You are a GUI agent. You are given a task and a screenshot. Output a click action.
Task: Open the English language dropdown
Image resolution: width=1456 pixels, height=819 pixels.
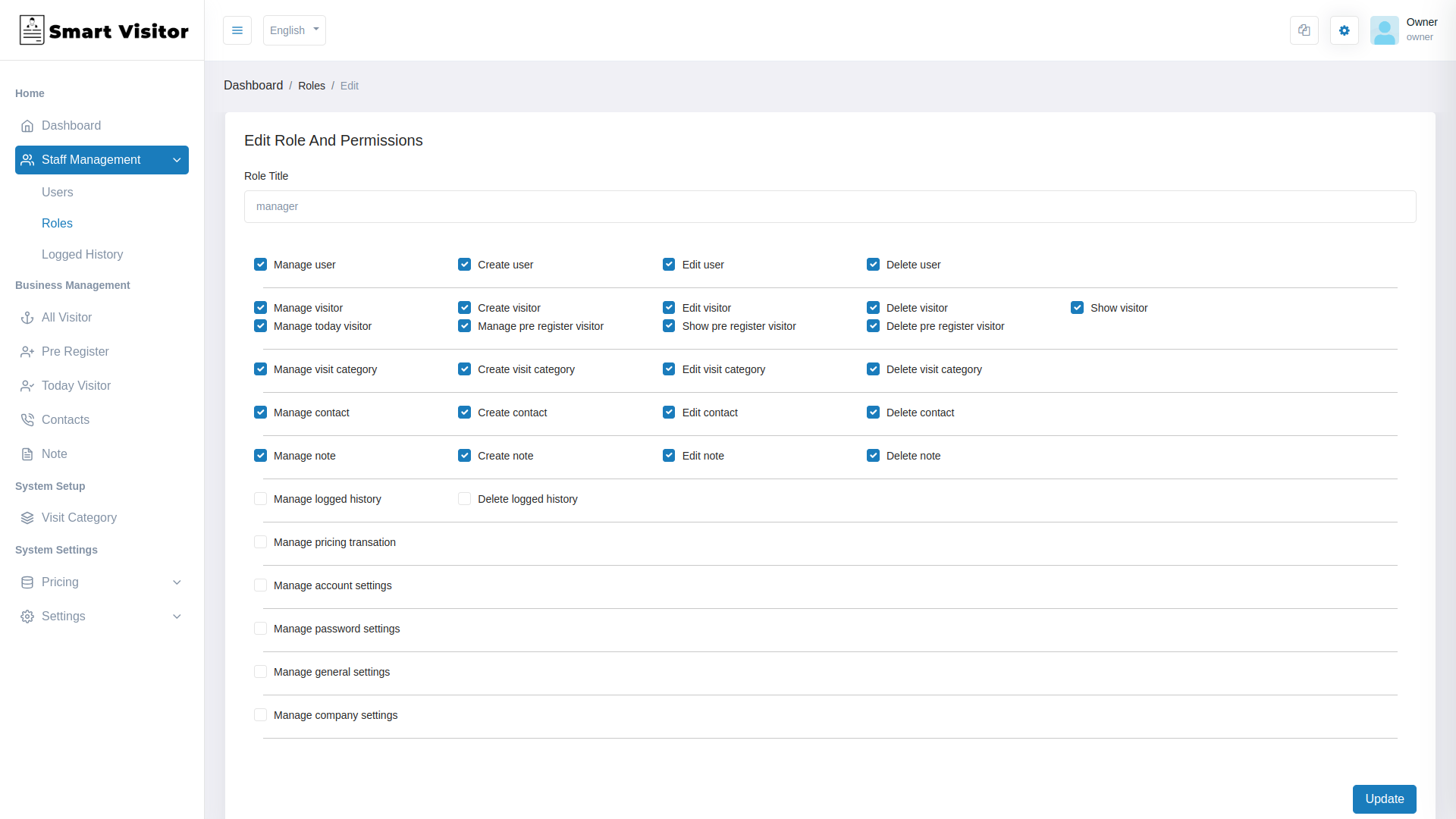click(x=294, y=30)
